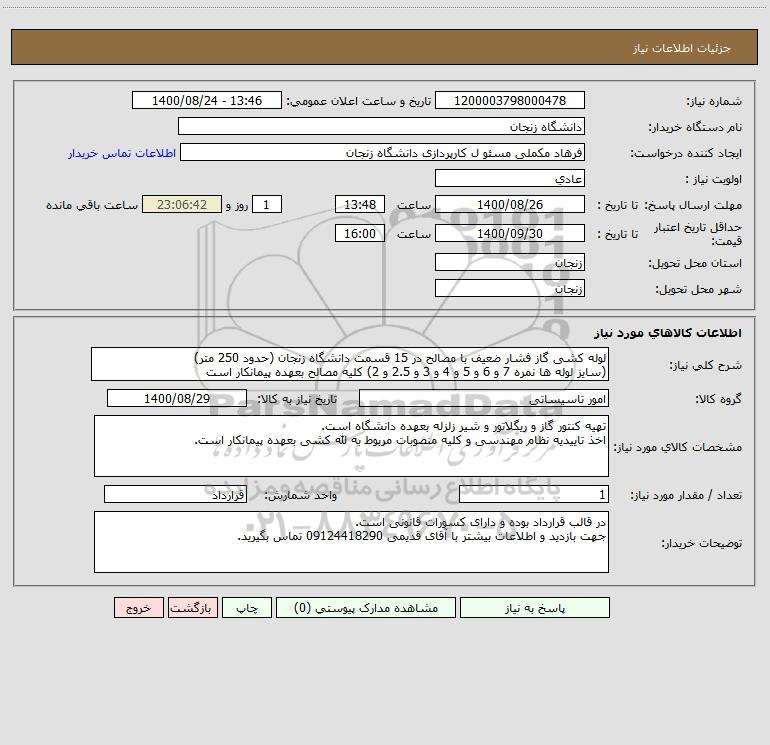Click the need date field 1400/08/29

tap(177, 398)
